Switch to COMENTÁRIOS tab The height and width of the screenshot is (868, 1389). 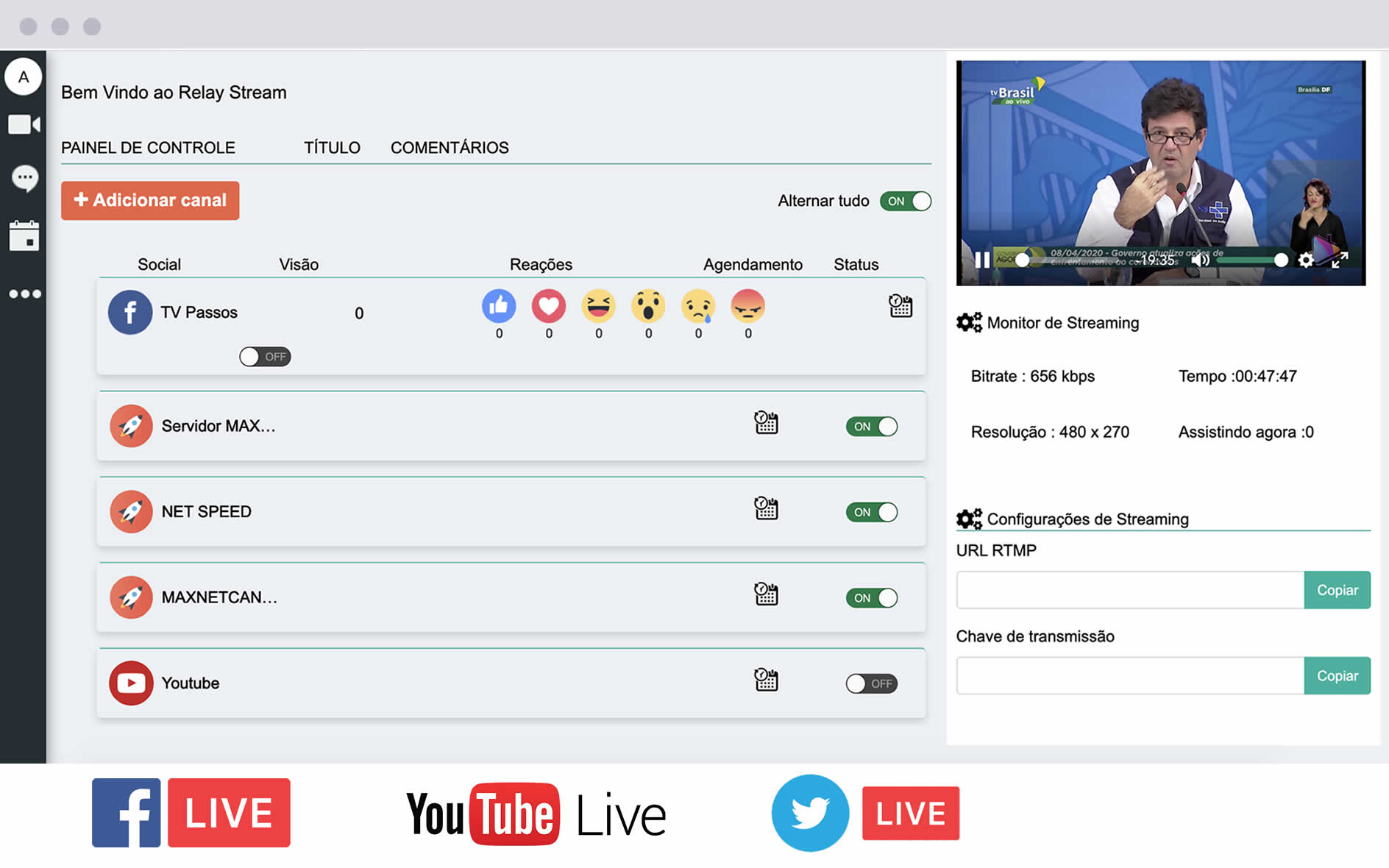tap(450, 148)
